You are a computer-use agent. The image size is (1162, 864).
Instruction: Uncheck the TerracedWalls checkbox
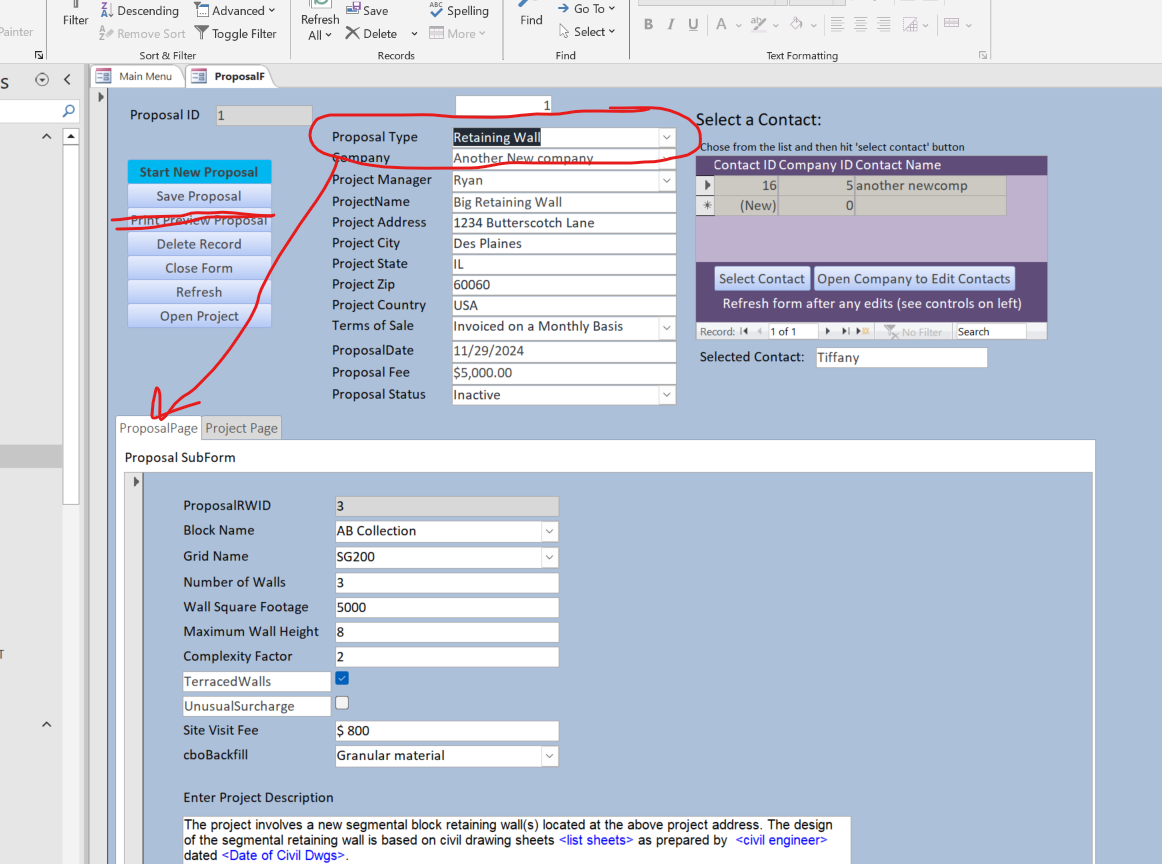tap(342, 678)
